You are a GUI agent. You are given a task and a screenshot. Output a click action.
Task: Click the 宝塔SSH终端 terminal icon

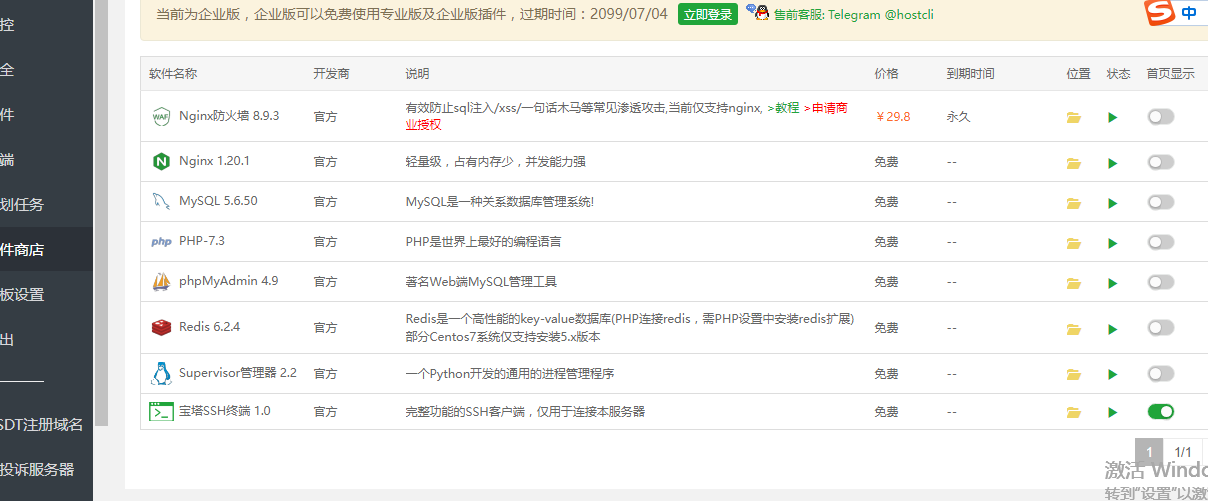[161, 411]
